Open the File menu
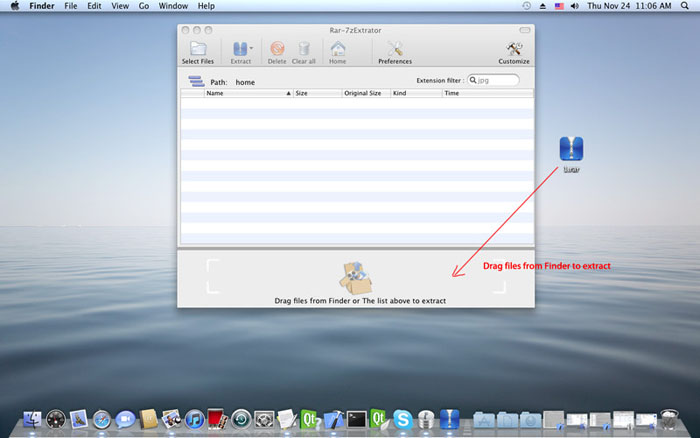 pos(70,6)
